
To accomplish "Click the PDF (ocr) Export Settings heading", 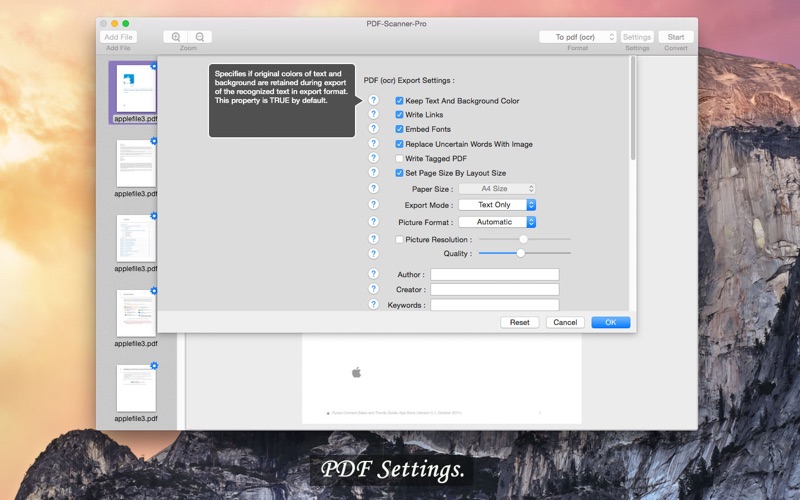I will (409, 80).
